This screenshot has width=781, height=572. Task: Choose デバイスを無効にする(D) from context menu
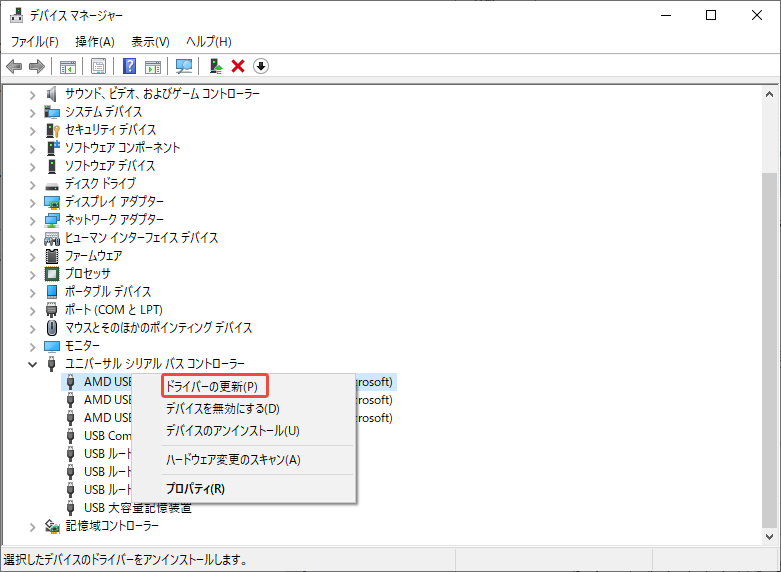tap(244, 409)
